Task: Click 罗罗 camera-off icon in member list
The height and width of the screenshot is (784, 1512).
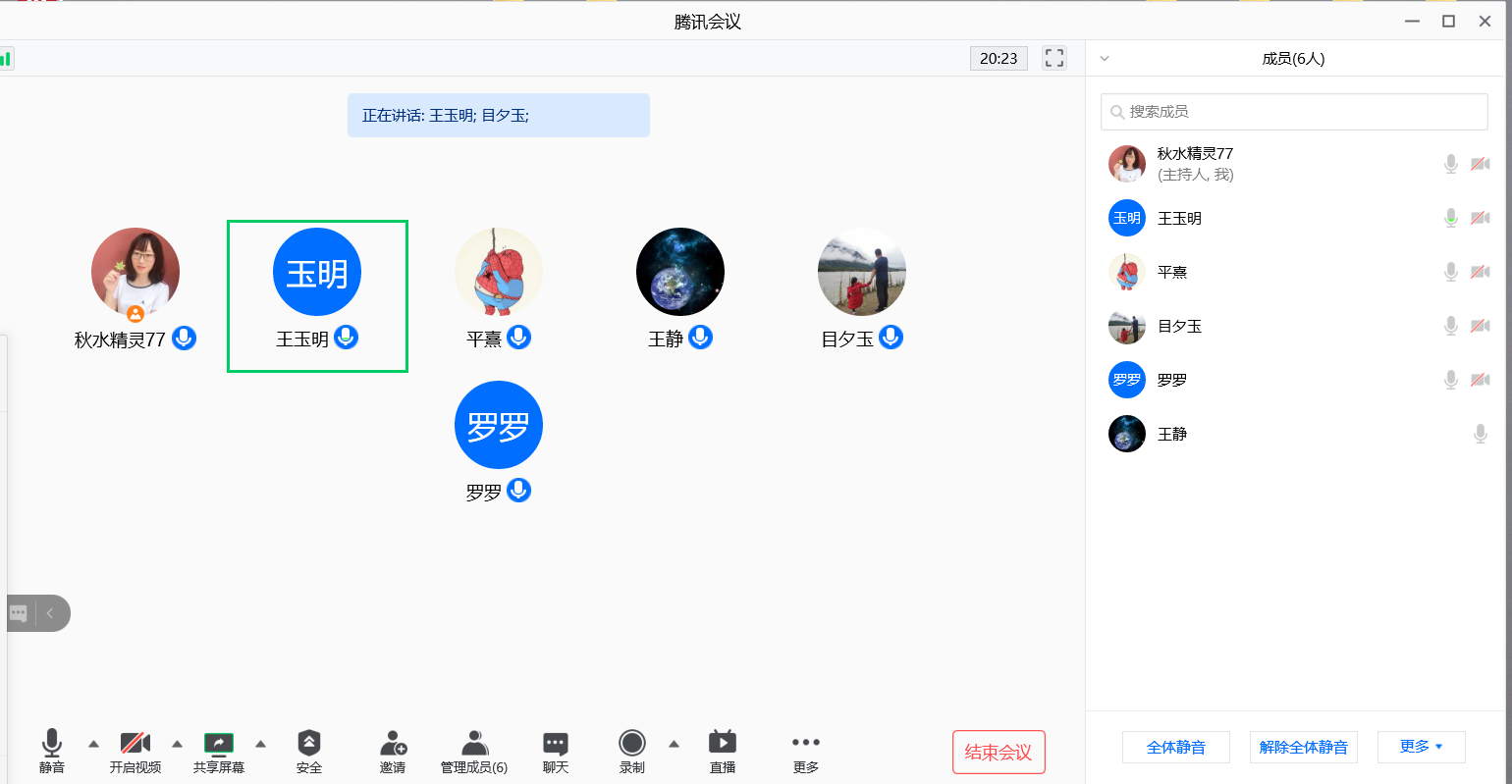Action: click(x=1481, y=380)
